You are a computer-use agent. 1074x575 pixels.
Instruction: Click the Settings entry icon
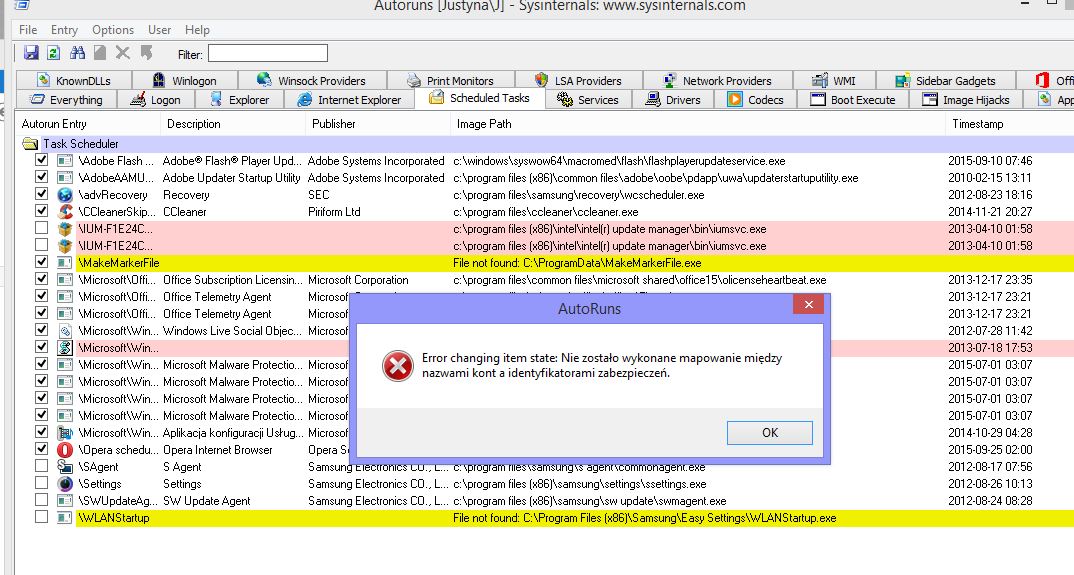point(65,484)
